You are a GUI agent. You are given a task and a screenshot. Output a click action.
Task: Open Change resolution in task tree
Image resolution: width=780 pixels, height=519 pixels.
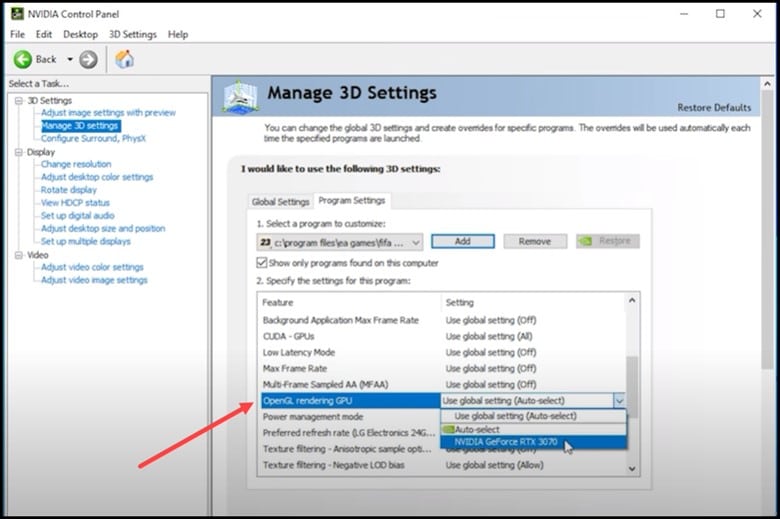click(76, 164)
